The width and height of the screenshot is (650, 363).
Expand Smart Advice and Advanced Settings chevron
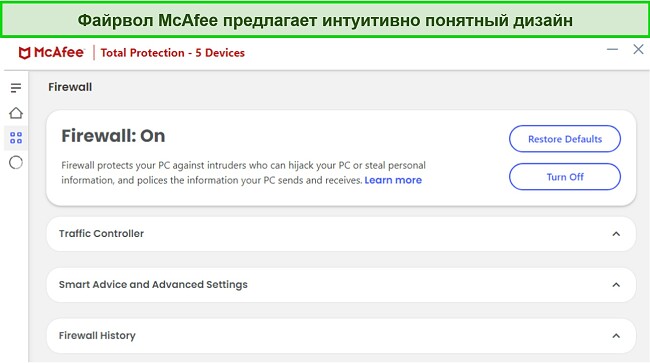(616, 285)
